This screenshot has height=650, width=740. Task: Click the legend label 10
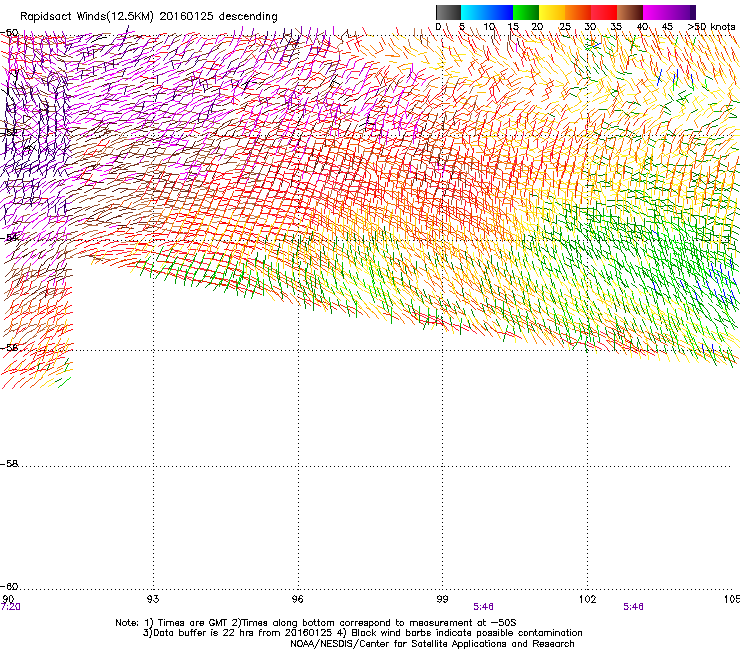coord(489,27)
